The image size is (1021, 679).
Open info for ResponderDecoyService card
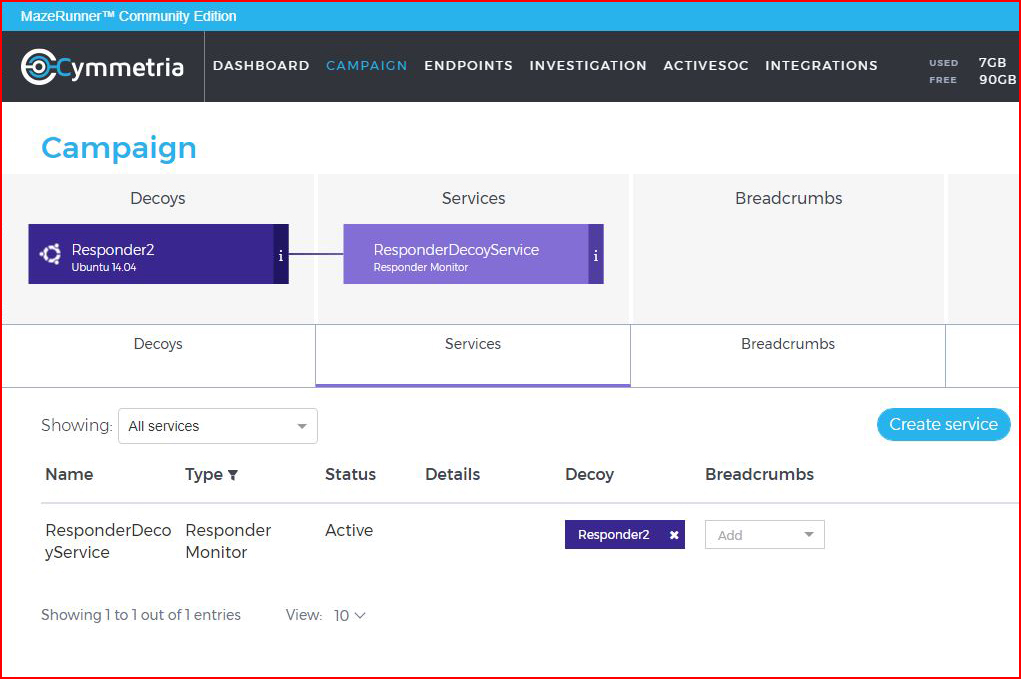coord(596,255)
